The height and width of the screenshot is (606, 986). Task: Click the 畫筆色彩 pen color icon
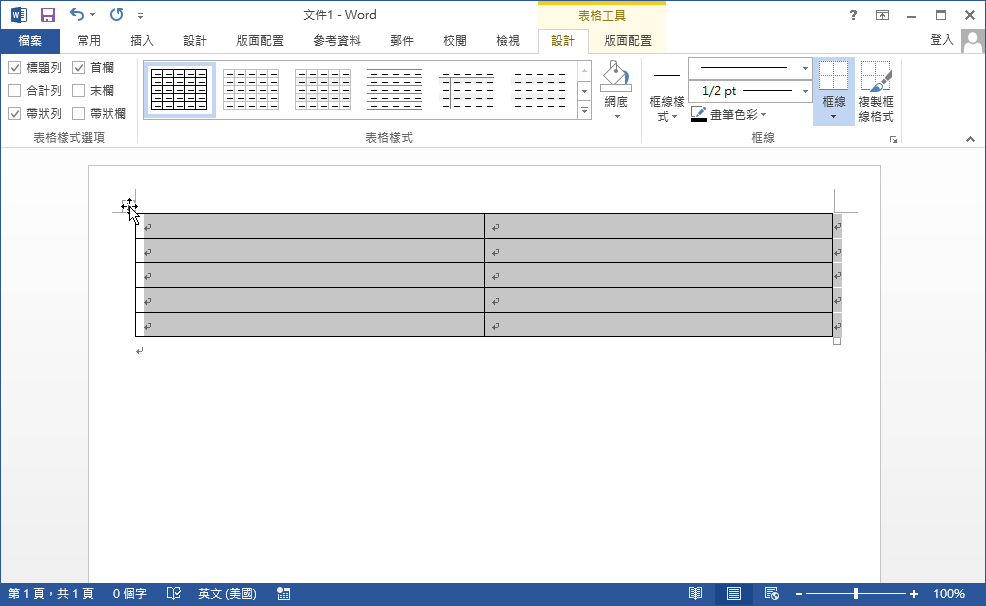[x=697, y=112]
